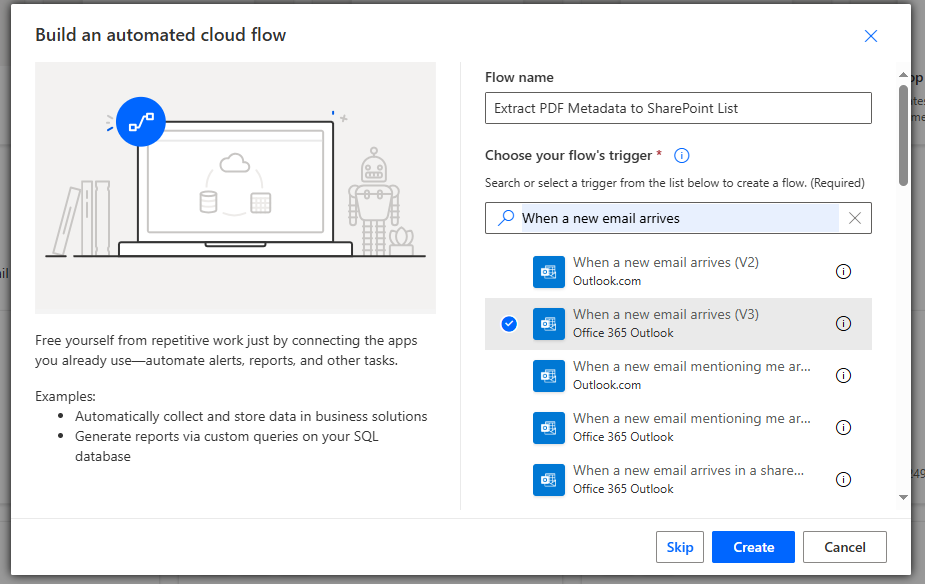The width and height of the screenshot is (925, 584).
Task: Click the Create button
Action: 753,547
